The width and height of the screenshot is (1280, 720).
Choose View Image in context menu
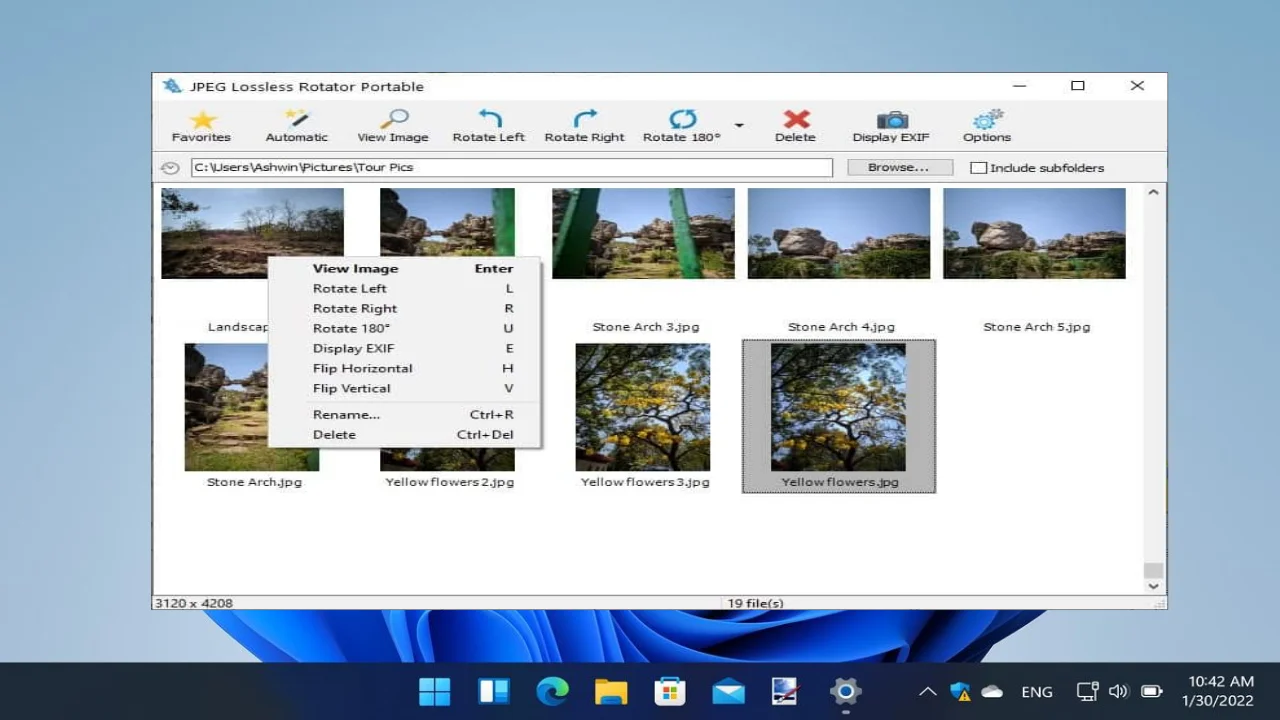[x=405, y=268]
